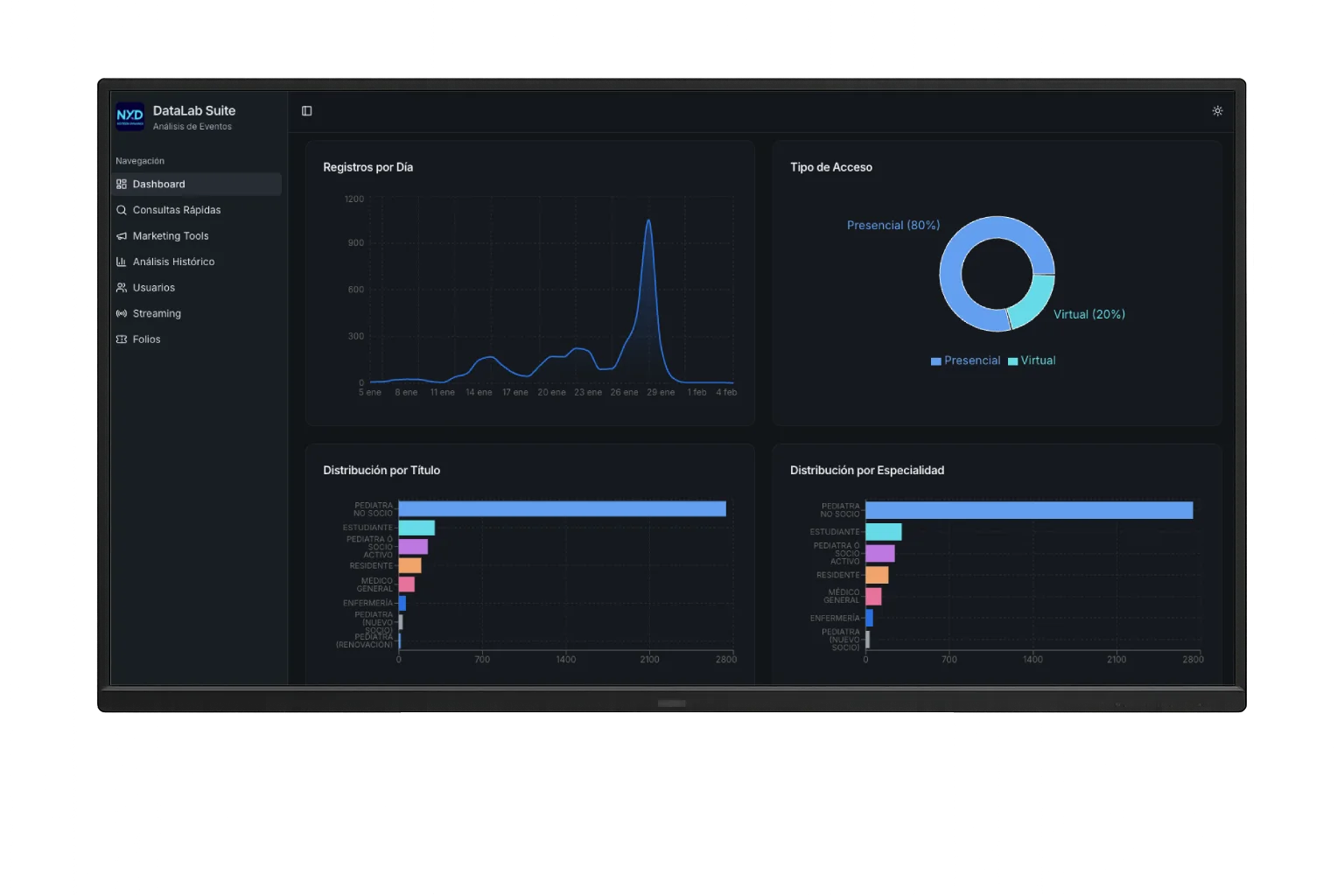This screenshot has width=1344, height=896.
Task: Click the MÉDICO GENERAL bar in Distribución por Título
Action: (407, 584)
